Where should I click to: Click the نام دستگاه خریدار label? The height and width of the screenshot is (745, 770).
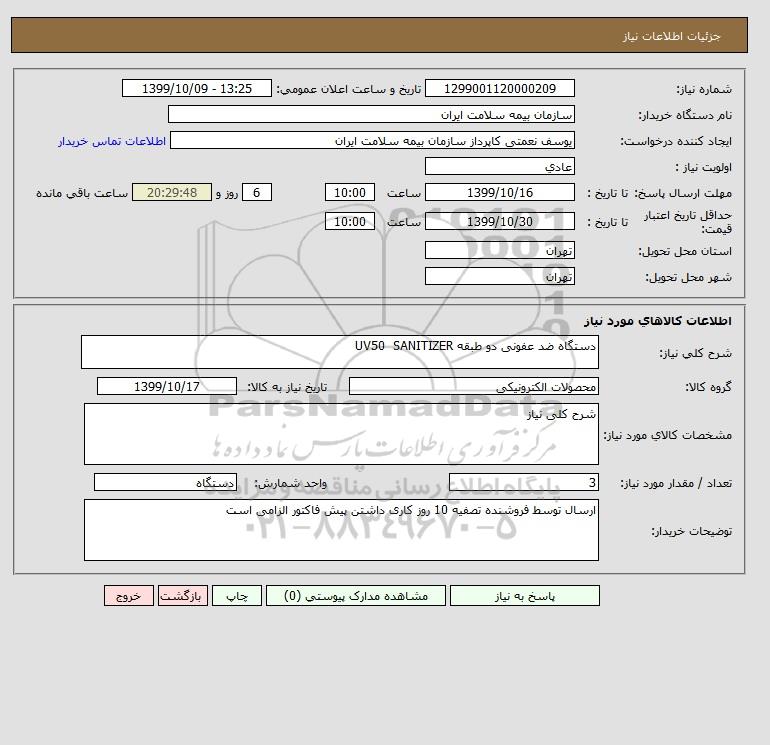[685, 115]
